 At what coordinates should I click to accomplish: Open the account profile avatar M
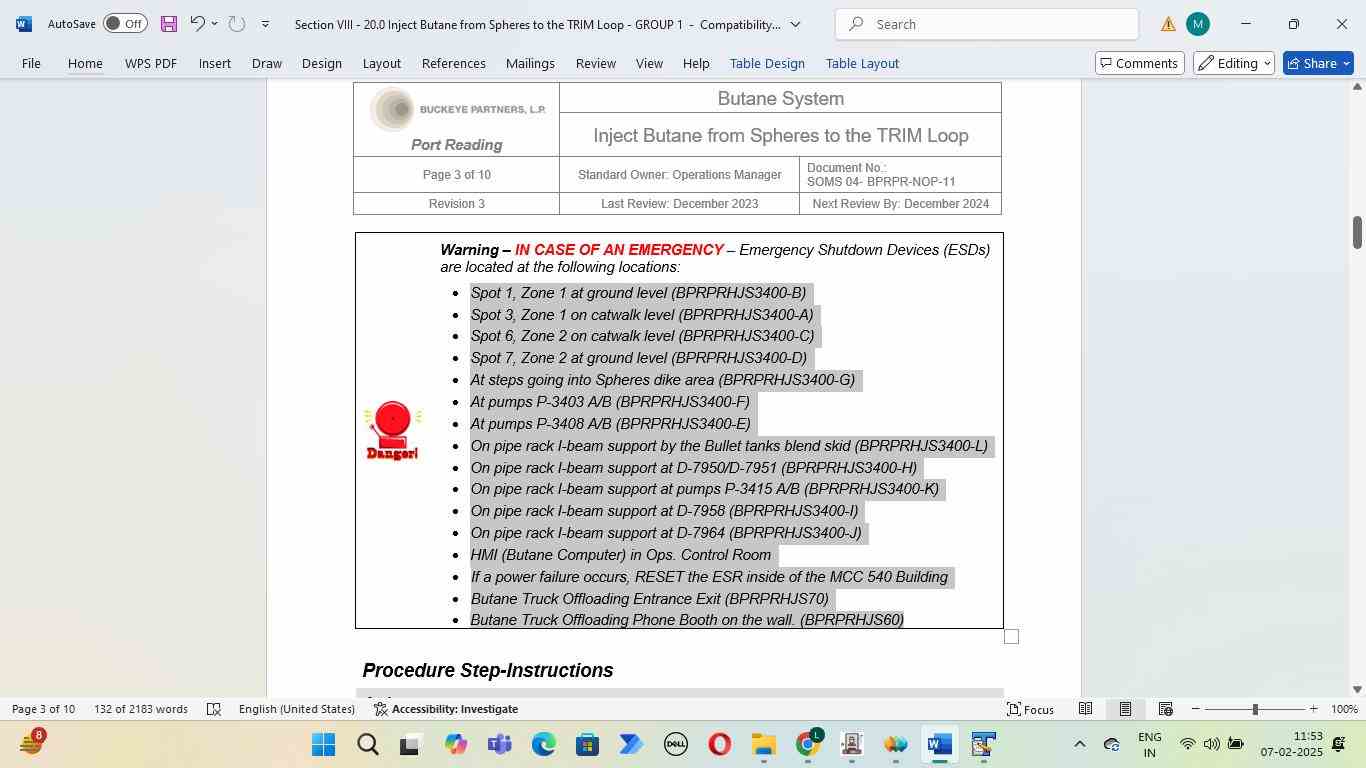click(1197, 24)
